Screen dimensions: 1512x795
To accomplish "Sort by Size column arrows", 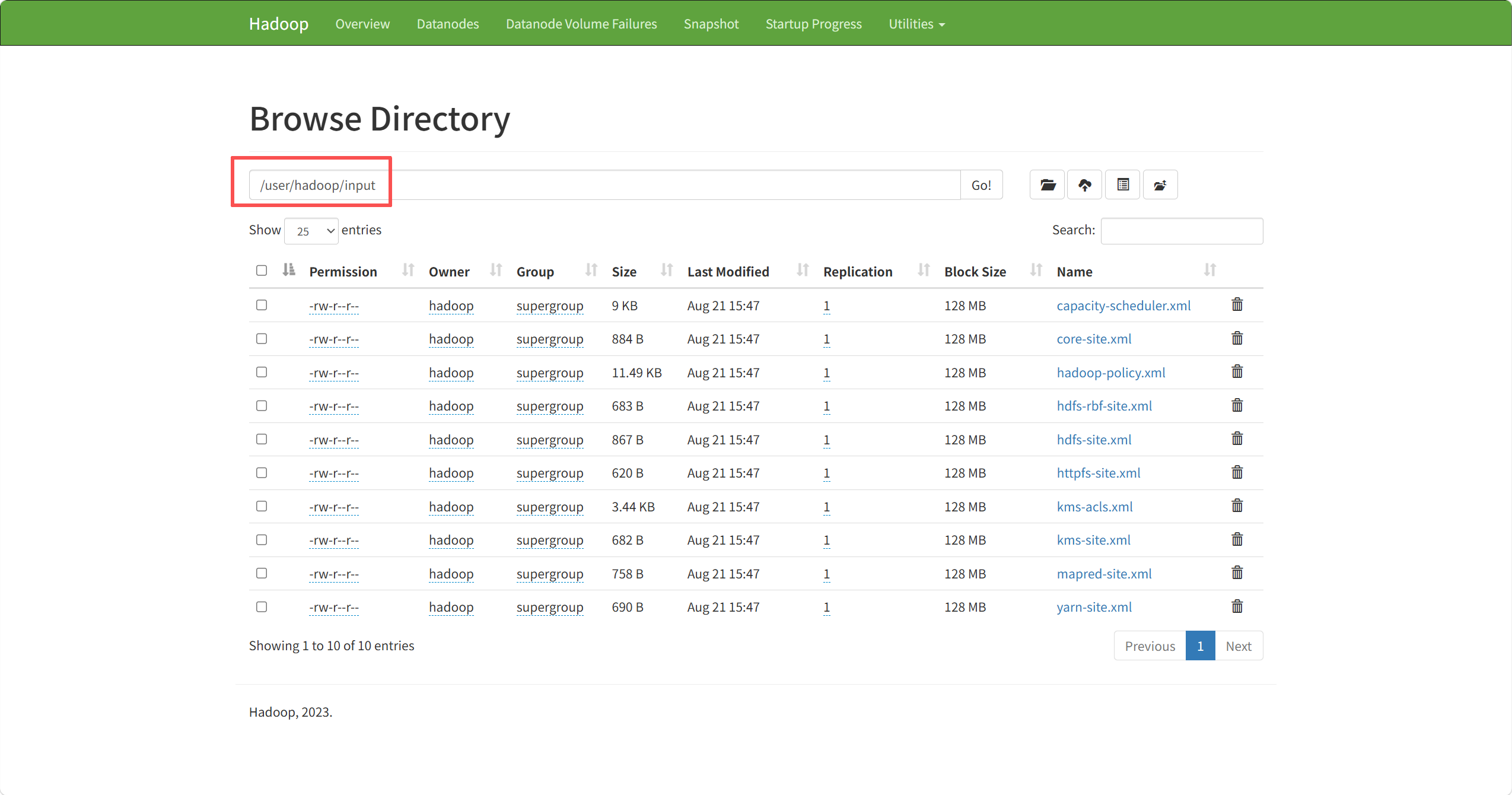I will pos(667,271).
